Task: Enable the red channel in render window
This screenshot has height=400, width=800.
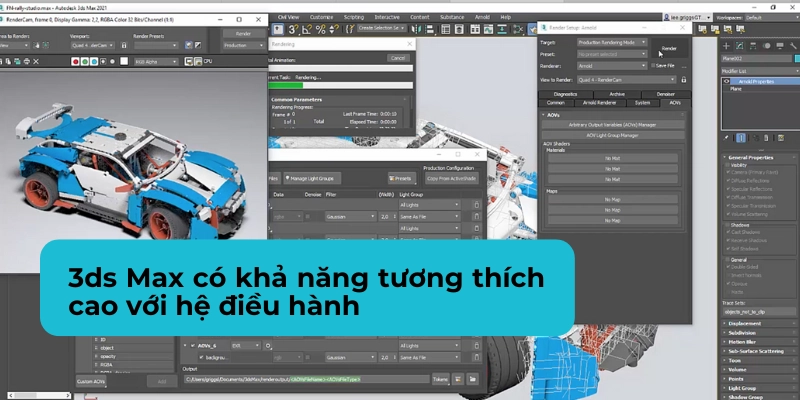Action: pos(76,62)
